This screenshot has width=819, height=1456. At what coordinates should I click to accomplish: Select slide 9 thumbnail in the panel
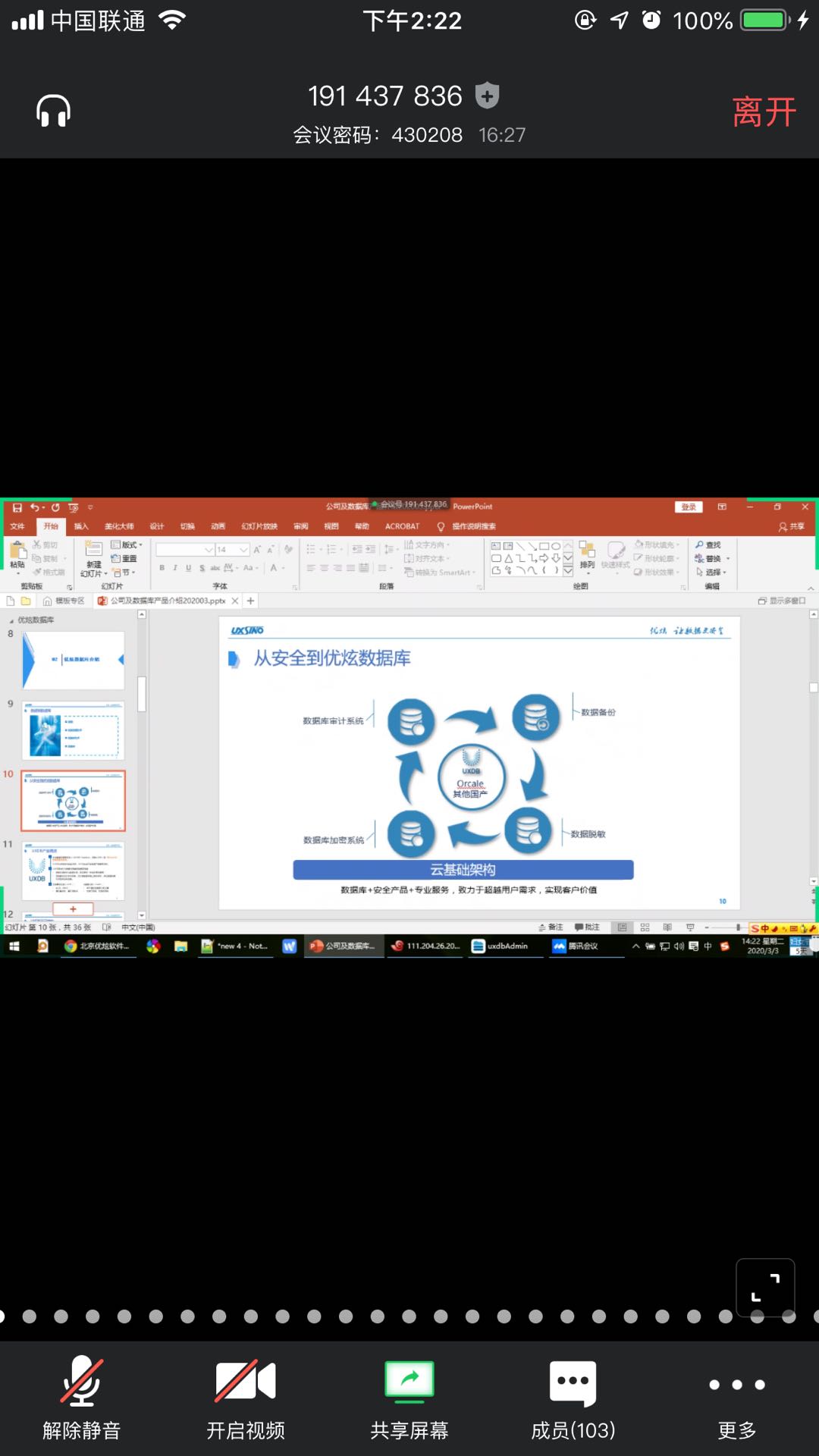[x=73, y=731]
